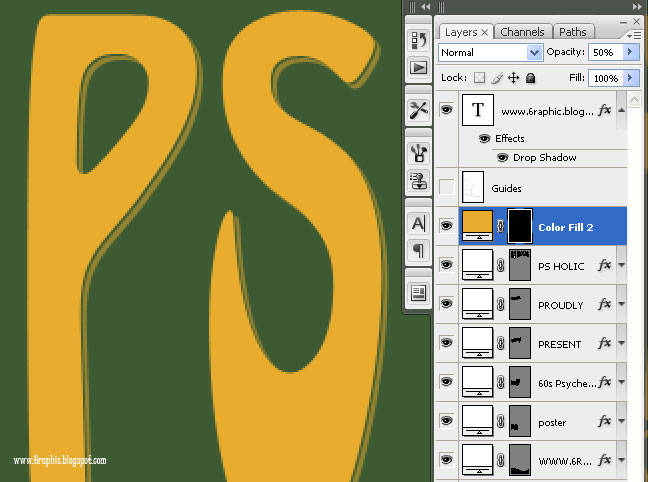
Task: Click the black mask thumbnail of Color Fill 2
Action: [520, 226]
